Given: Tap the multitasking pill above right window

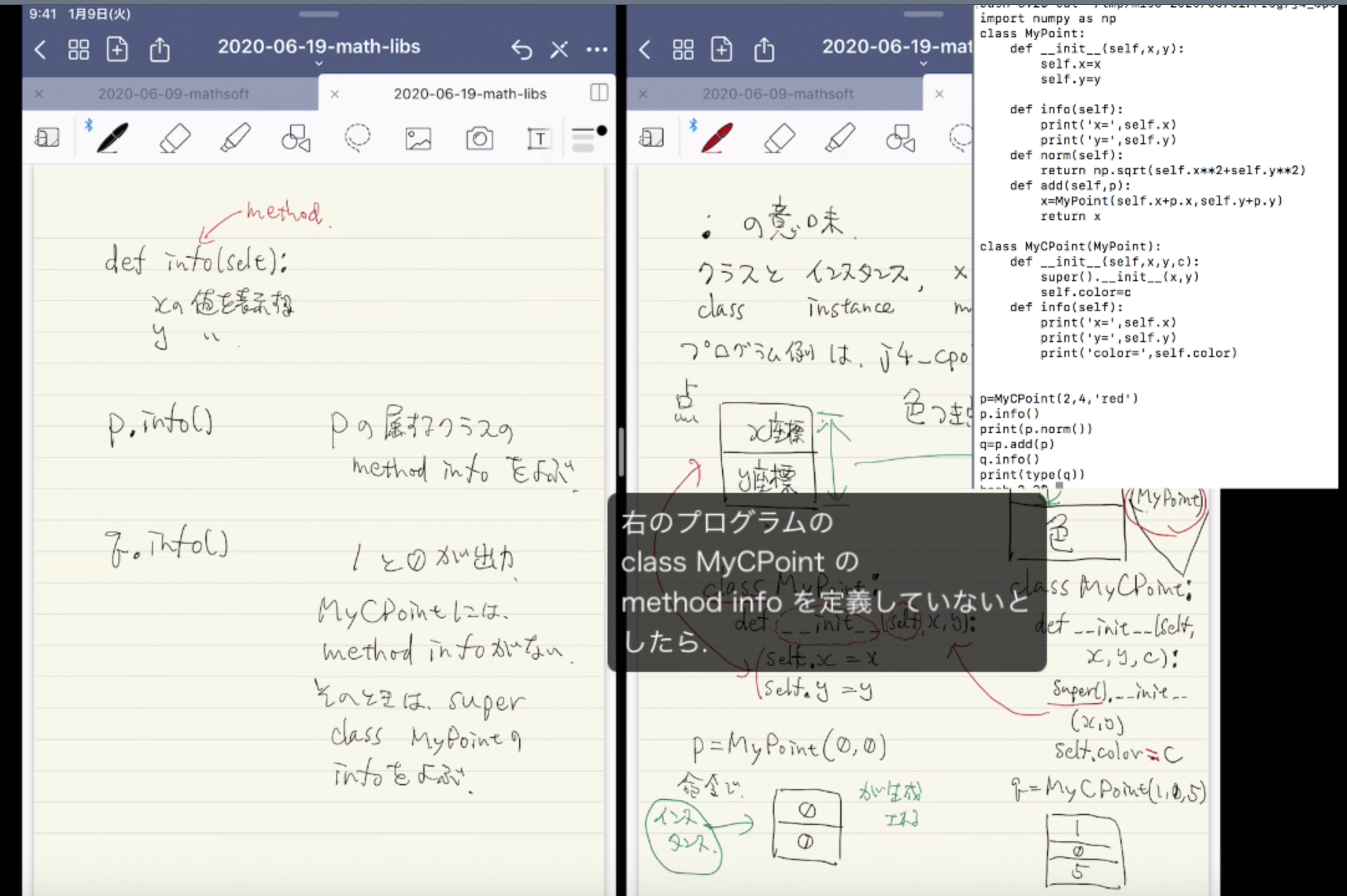Looking at the screenshot, I should pos(923,14).
